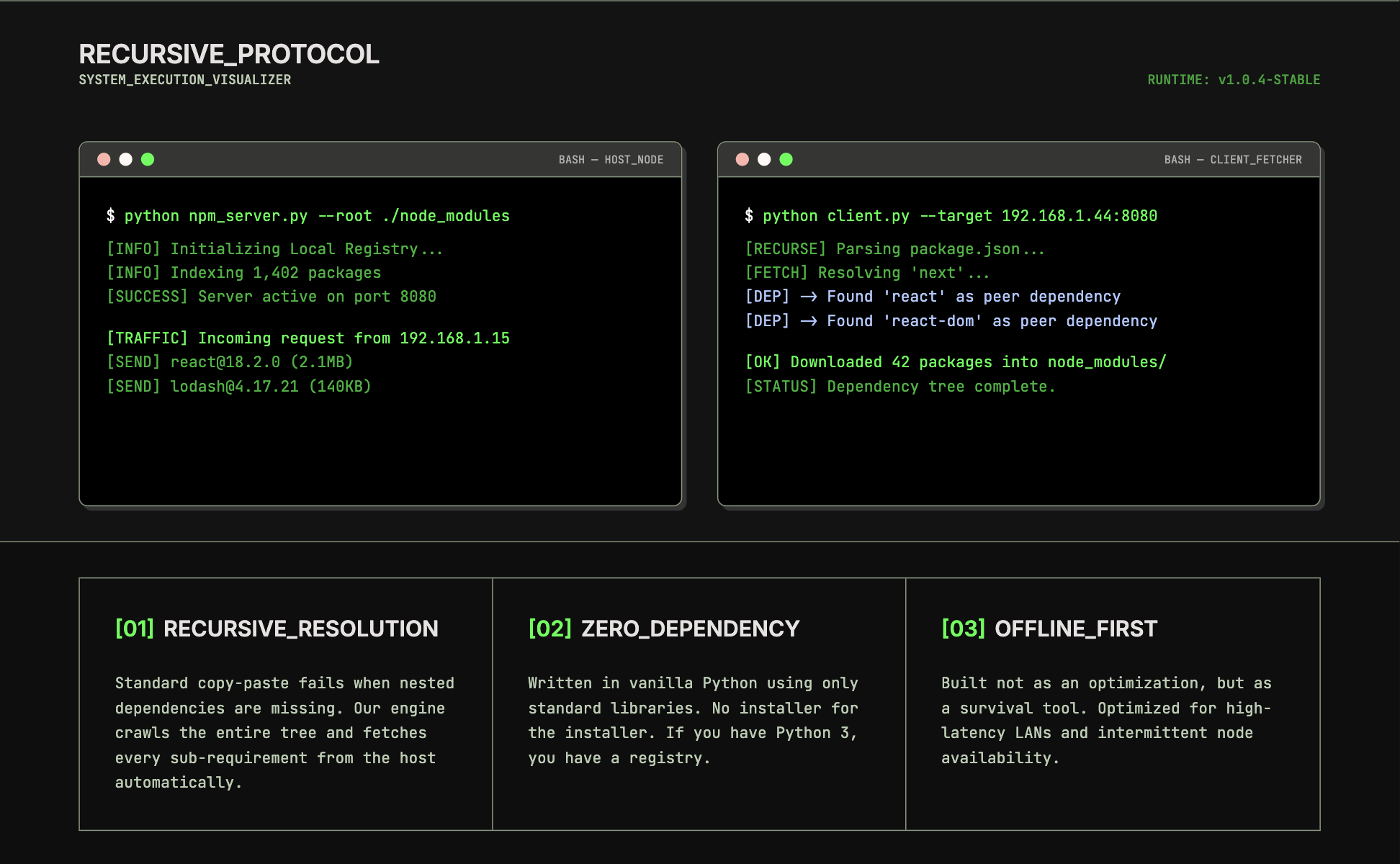The width and height of the screenshot is (1400, 864).
Task: Click the [03] OFFLINE_FIRST heading
Action: coord(1049,629)
